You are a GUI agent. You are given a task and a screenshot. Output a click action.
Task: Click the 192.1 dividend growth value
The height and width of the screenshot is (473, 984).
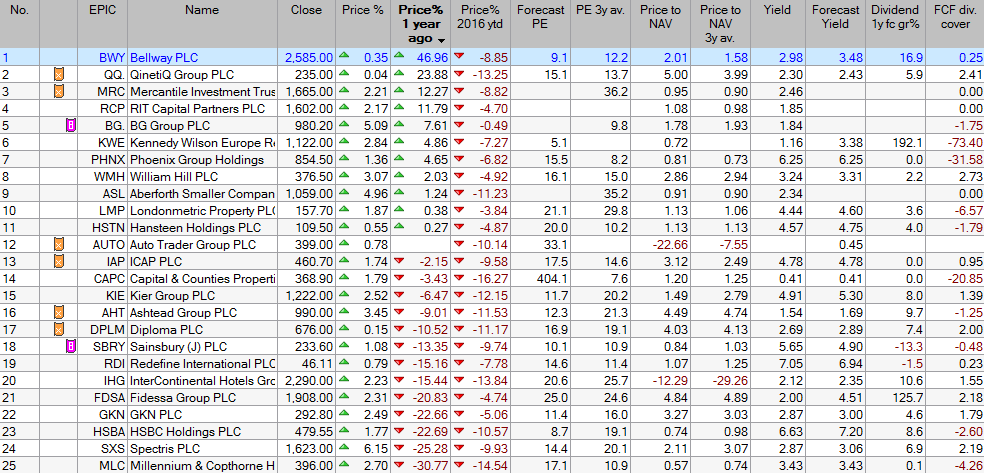[x=907, y=142]
